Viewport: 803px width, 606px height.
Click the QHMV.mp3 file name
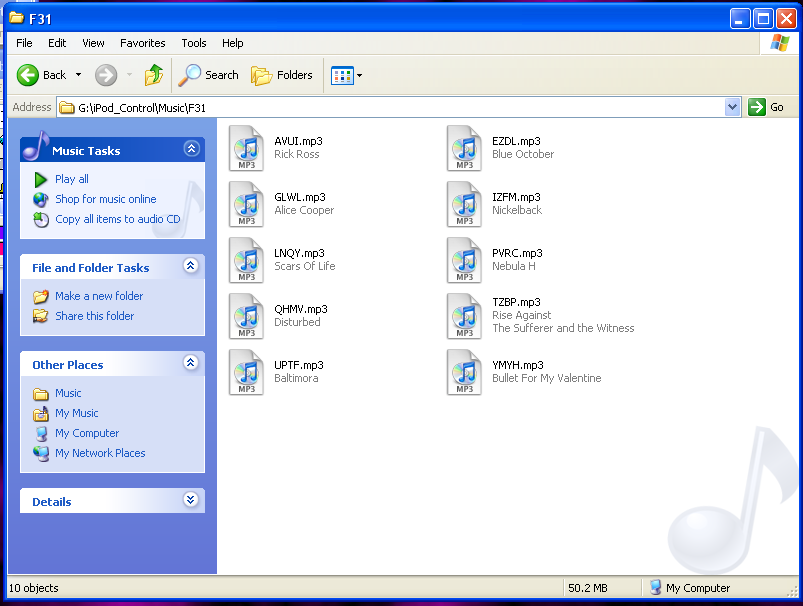(301, 309)
